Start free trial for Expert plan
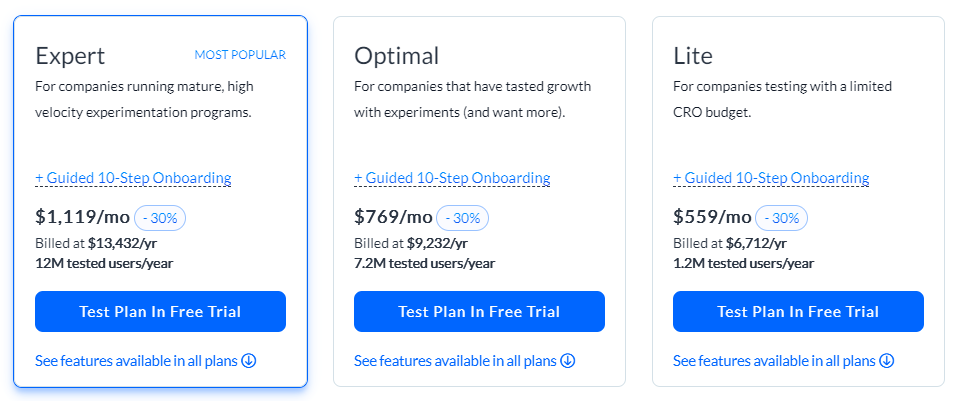The height and width of the screenshot is (401, 973). tap(160, 311)
